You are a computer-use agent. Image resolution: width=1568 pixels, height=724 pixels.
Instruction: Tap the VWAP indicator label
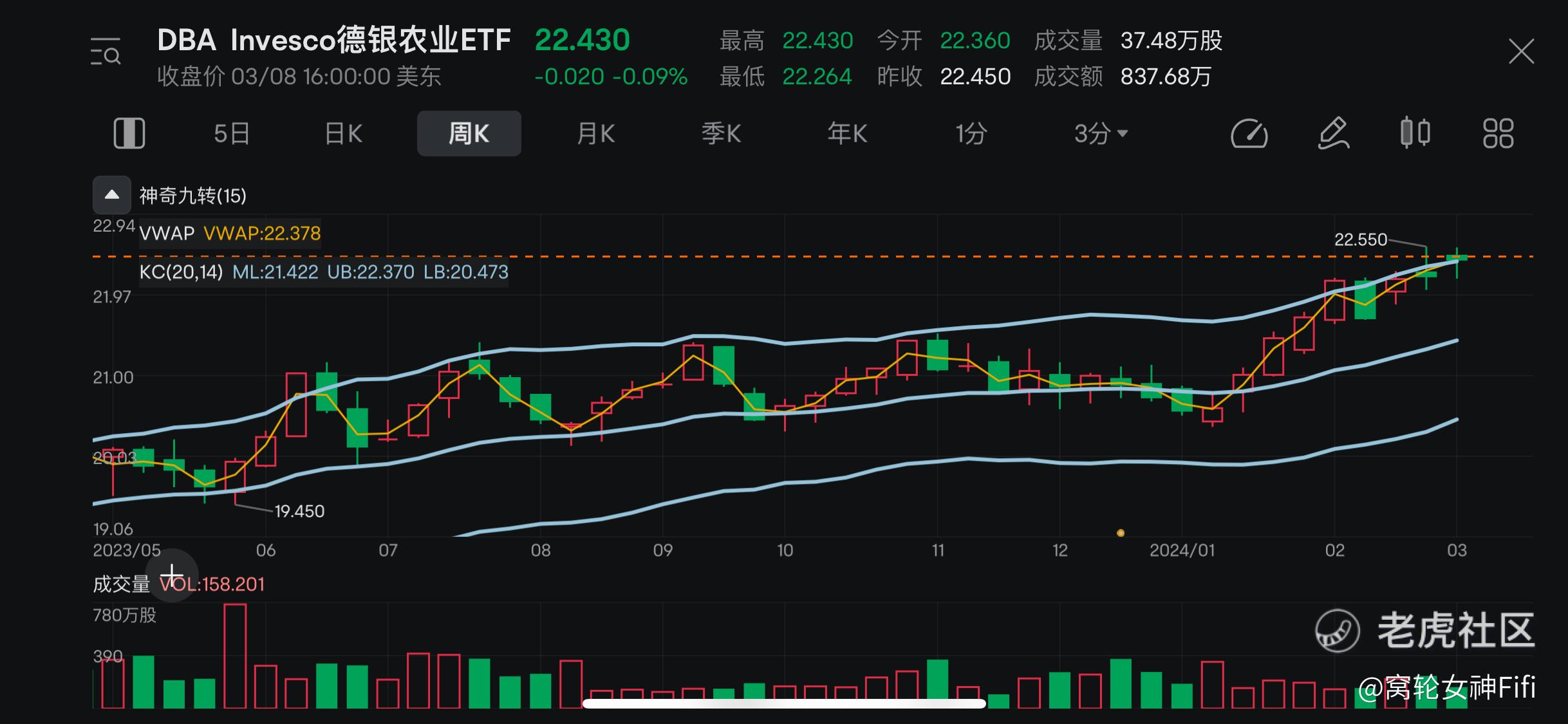click(x=167, y=233)
